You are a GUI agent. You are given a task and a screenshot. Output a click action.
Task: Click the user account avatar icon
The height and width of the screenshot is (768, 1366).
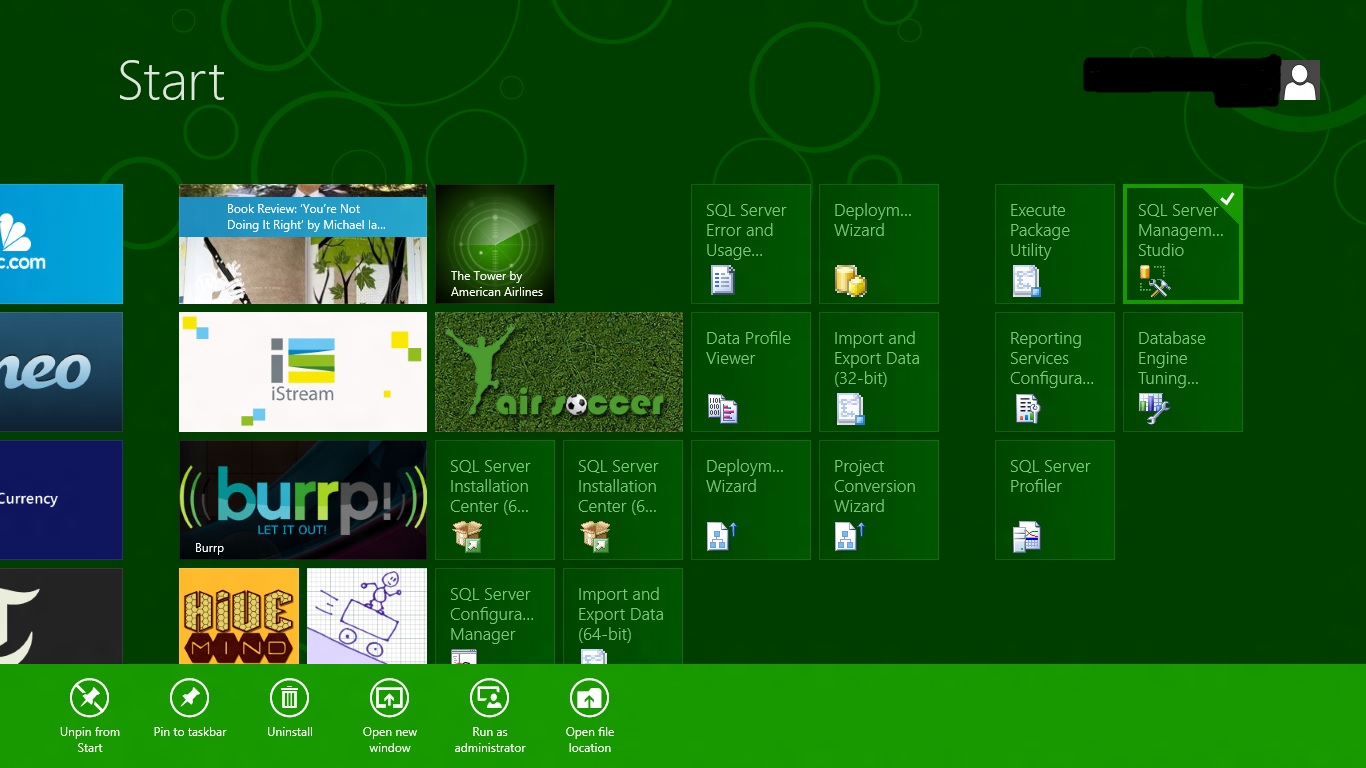[1299, 81]
